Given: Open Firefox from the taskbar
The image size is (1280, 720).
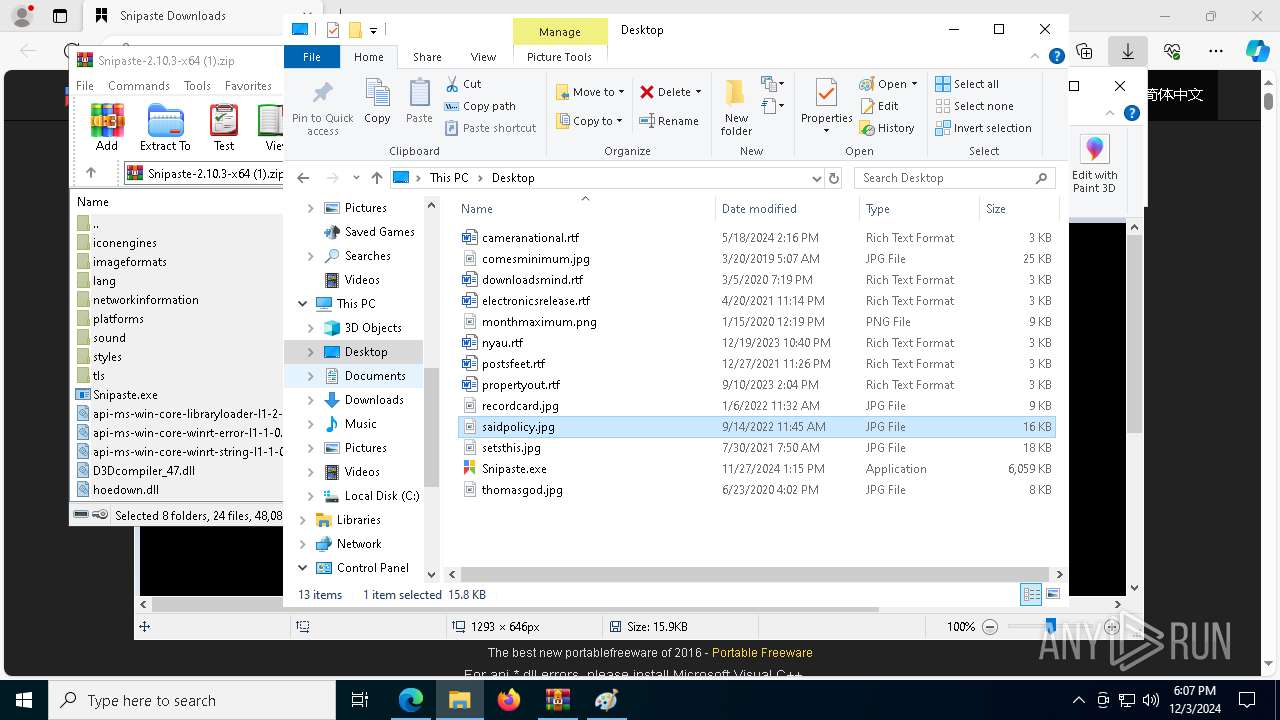Looking at the screenshot, I should tap(508, 700).
